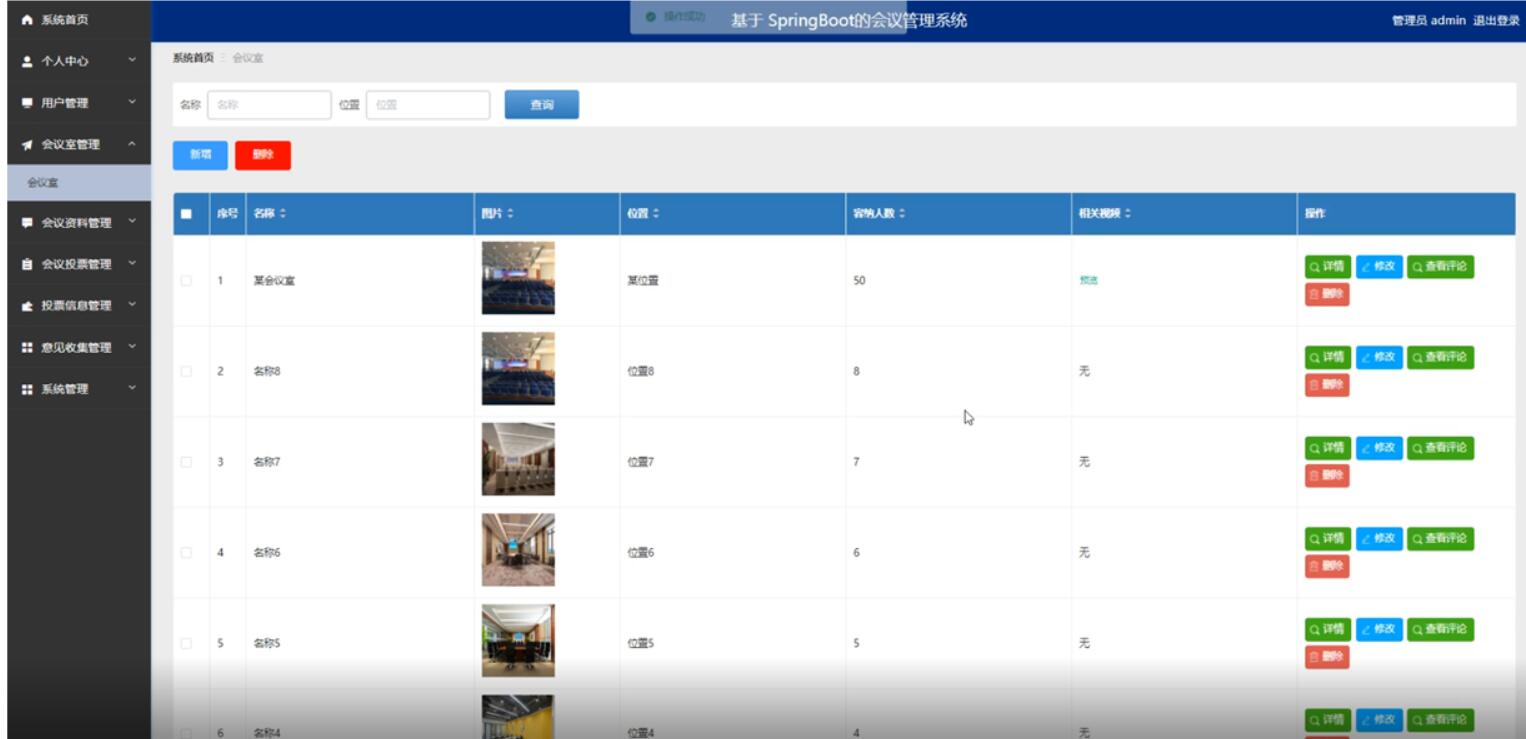
Task: Click the chat icon beside 会议资料管理
Action: pos(27,223)
